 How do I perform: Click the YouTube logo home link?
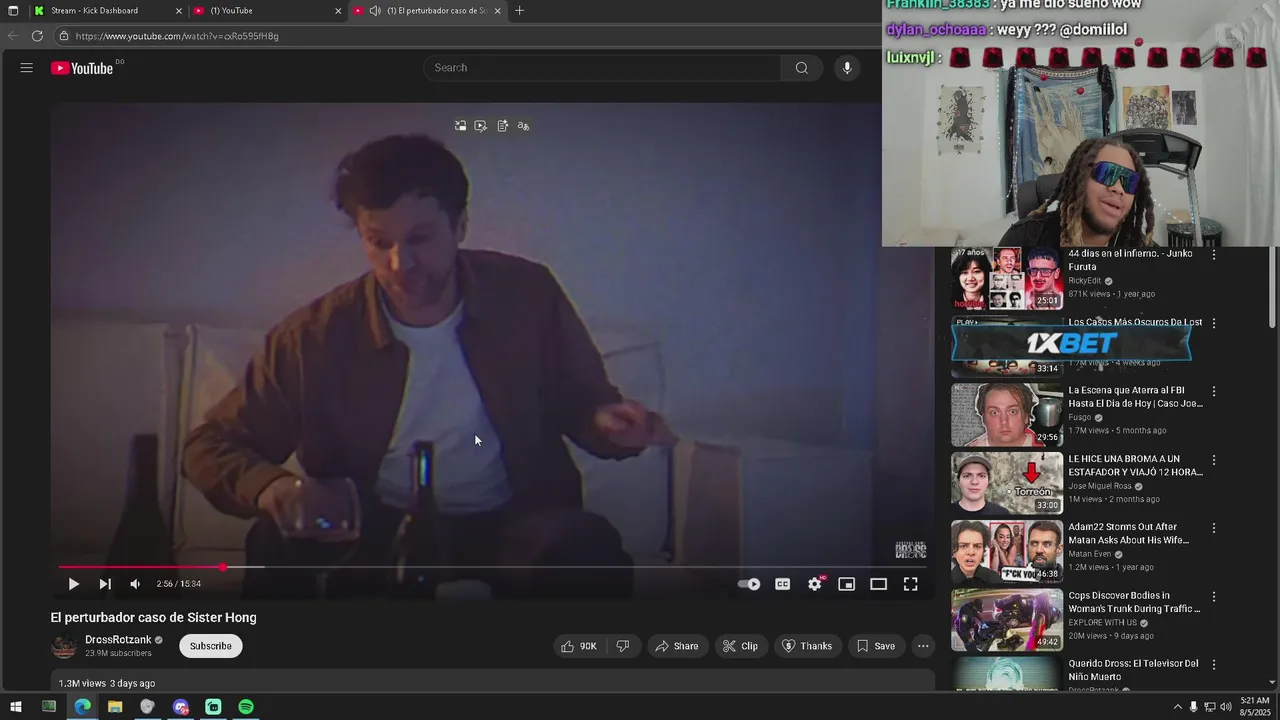[x=82, y=68]
